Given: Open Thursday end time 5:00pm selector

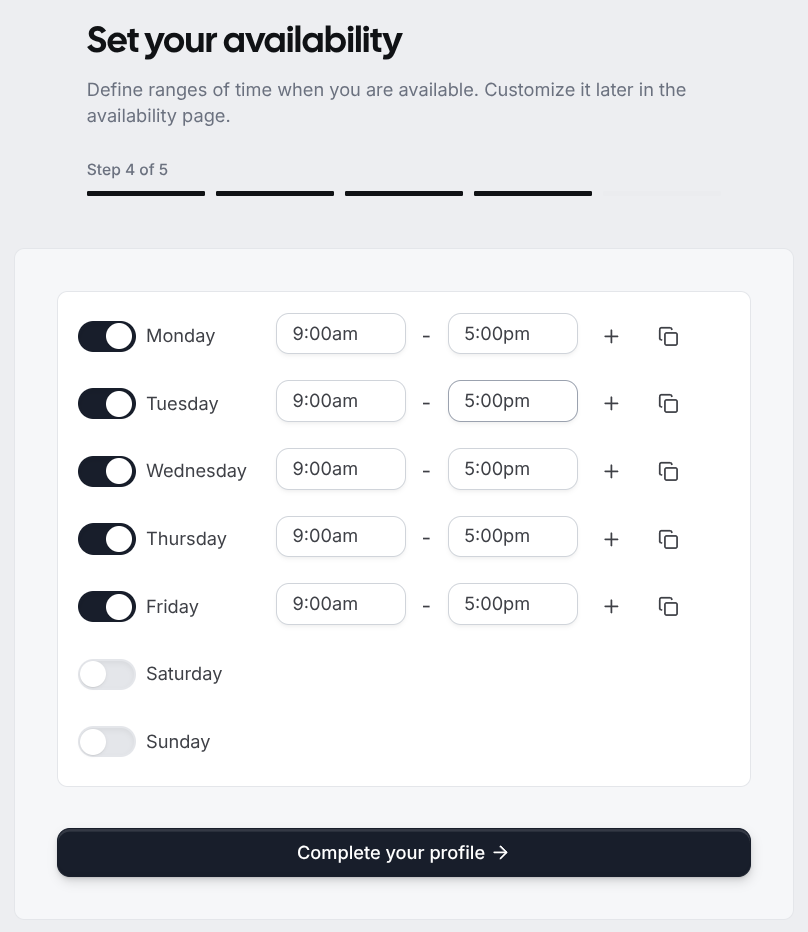Looking at the screenshot, I should point(513,536).
